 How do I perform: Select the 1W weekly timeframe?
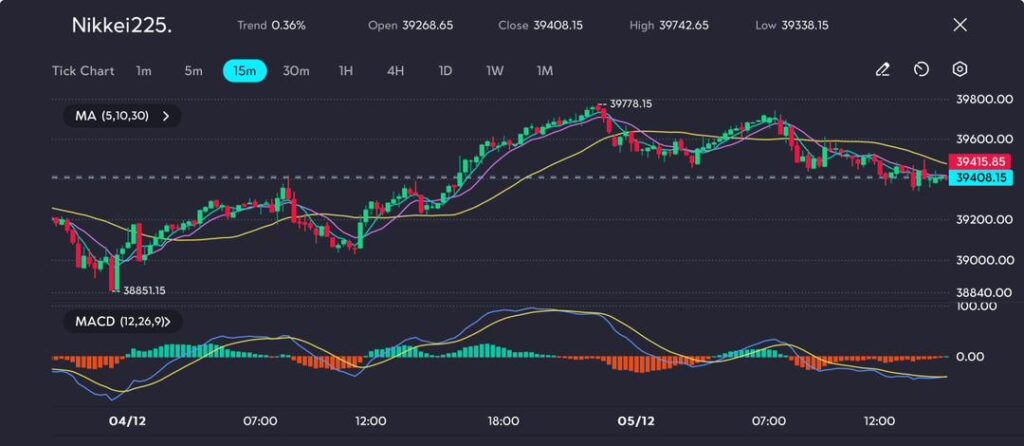(x=495, y=71)
